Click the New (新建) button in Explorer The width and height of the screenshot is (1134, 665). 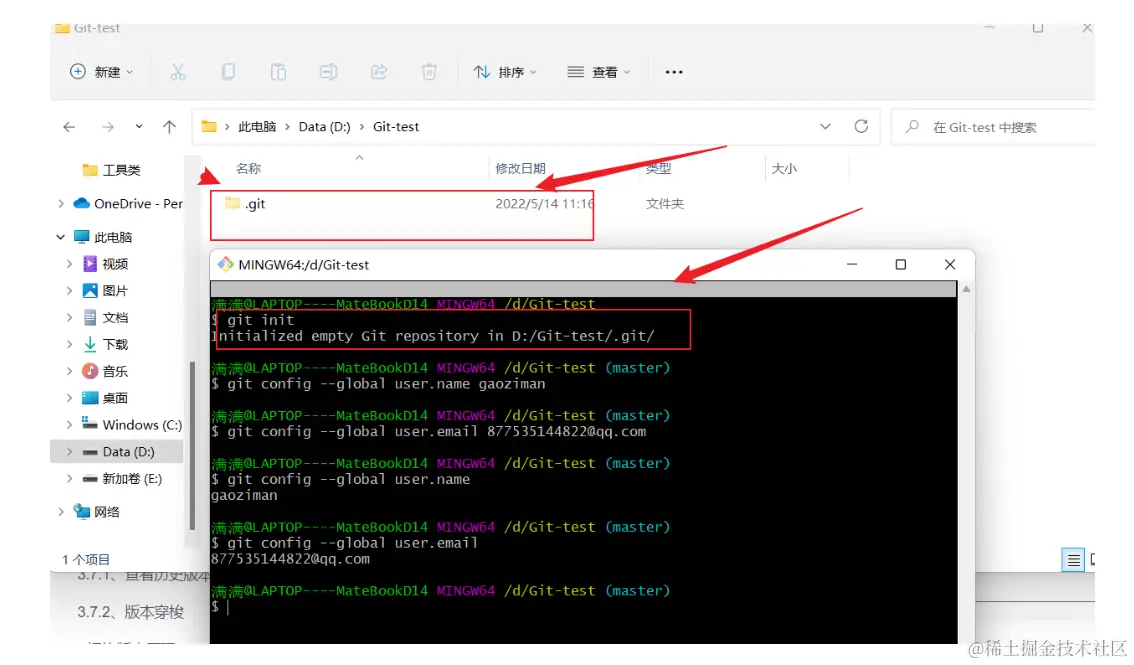[x=101, y=72]
